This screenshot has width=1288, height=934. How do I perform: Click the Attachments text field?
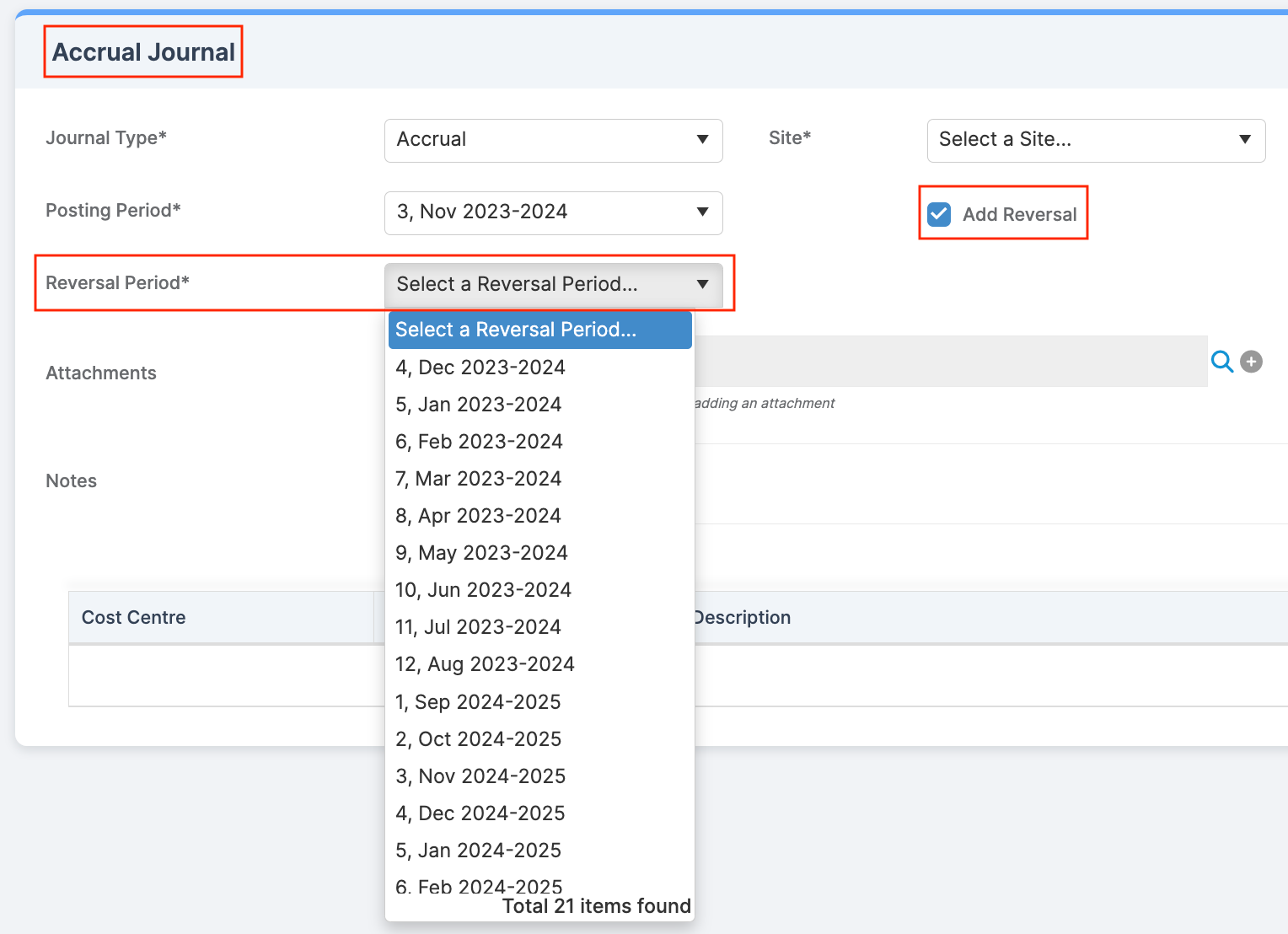927,362
